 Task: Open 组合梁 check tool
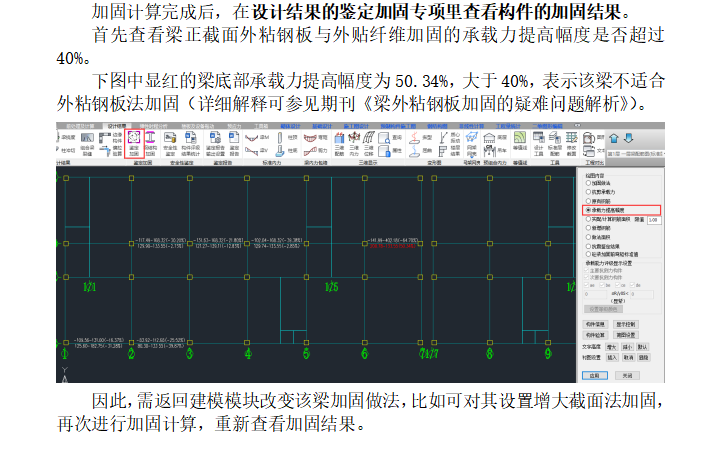[x=87, y=143]
